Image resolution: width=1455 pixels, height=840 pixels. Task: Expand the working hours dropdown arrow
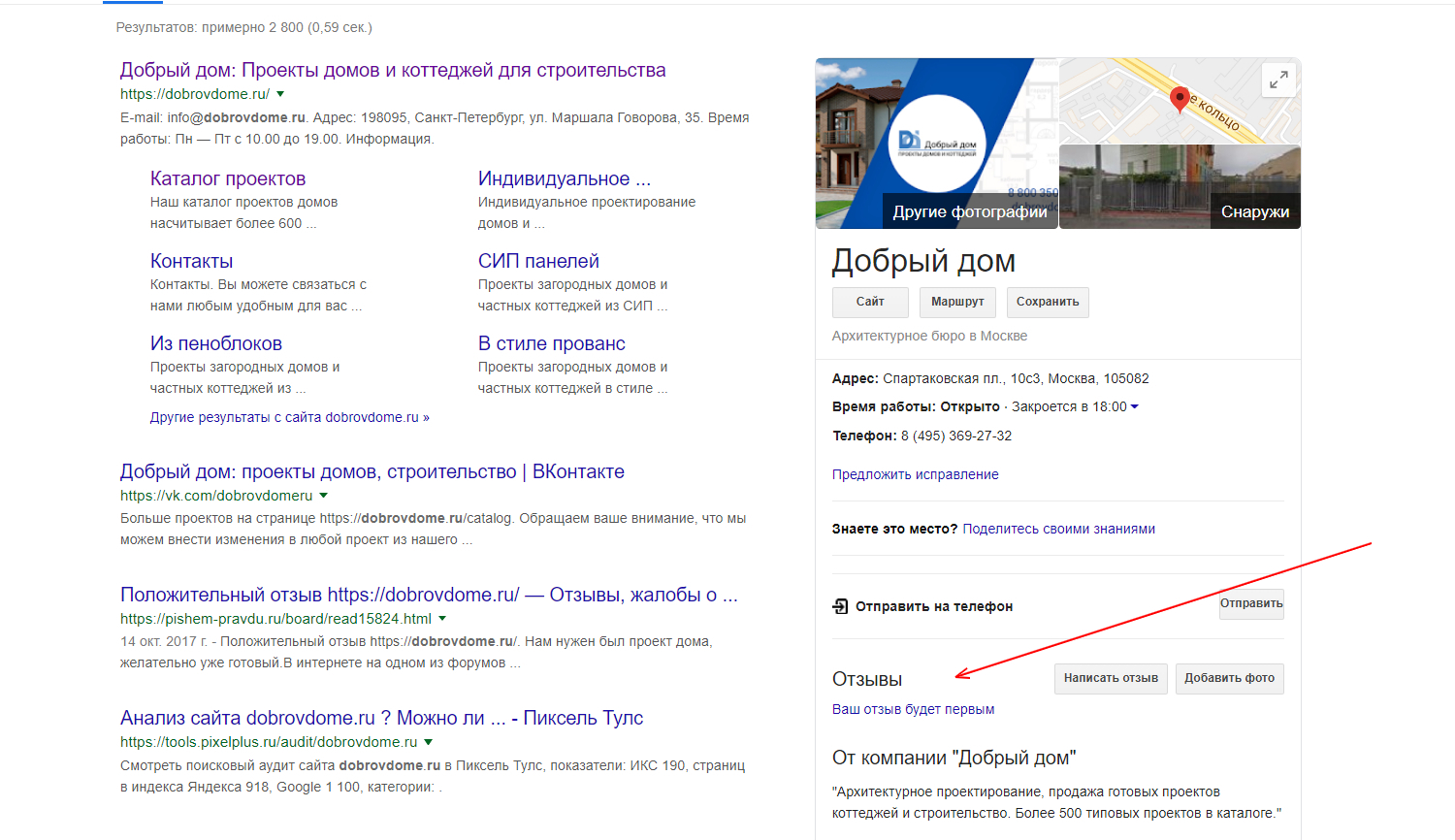click(1135, 407)
